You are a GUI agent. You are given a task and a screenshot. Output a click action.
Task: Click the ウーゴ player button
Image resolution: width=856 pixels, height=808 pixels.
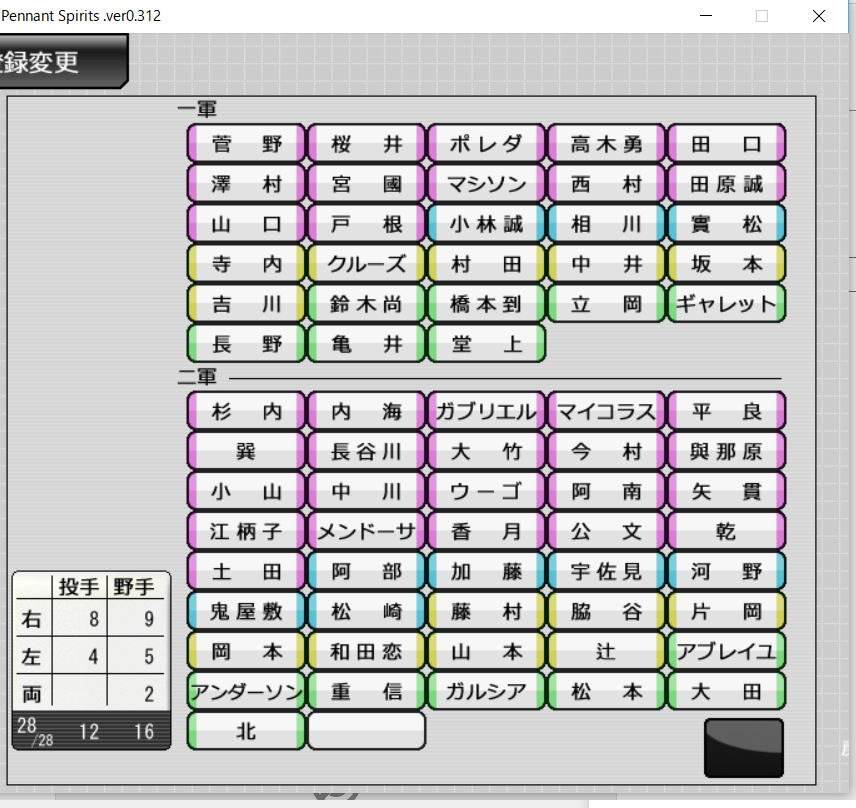point(486,491)
